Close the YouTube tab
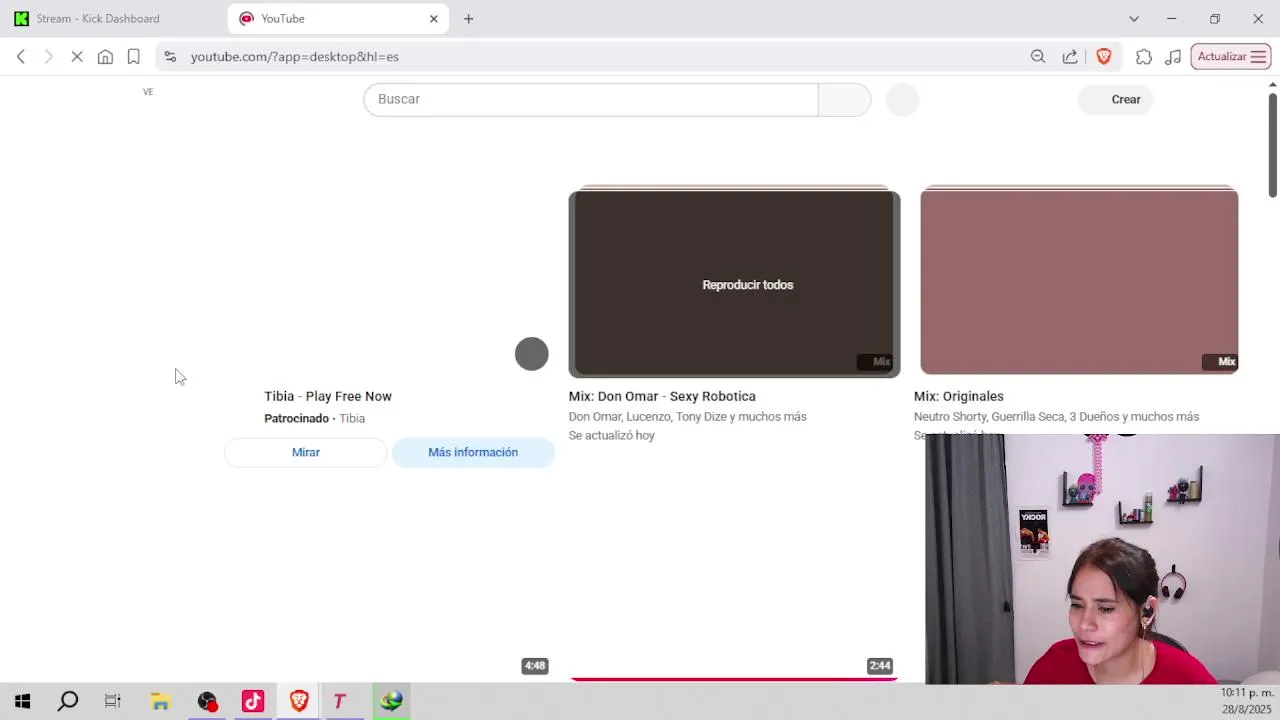Screen dimensions: 1280x720 click(434, 18)
